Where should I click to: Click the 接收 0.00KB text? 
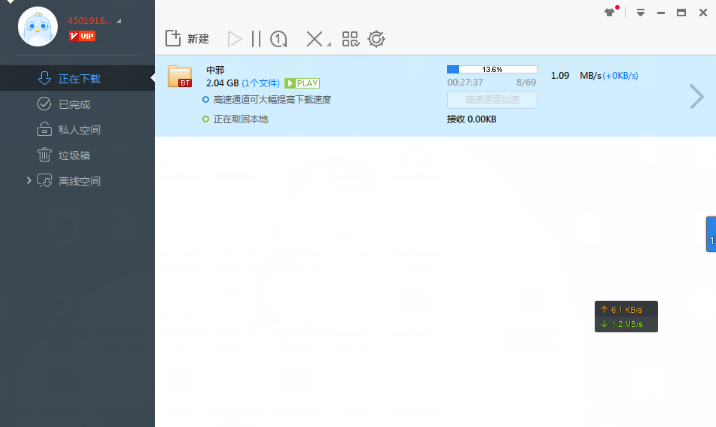(471, 119)
